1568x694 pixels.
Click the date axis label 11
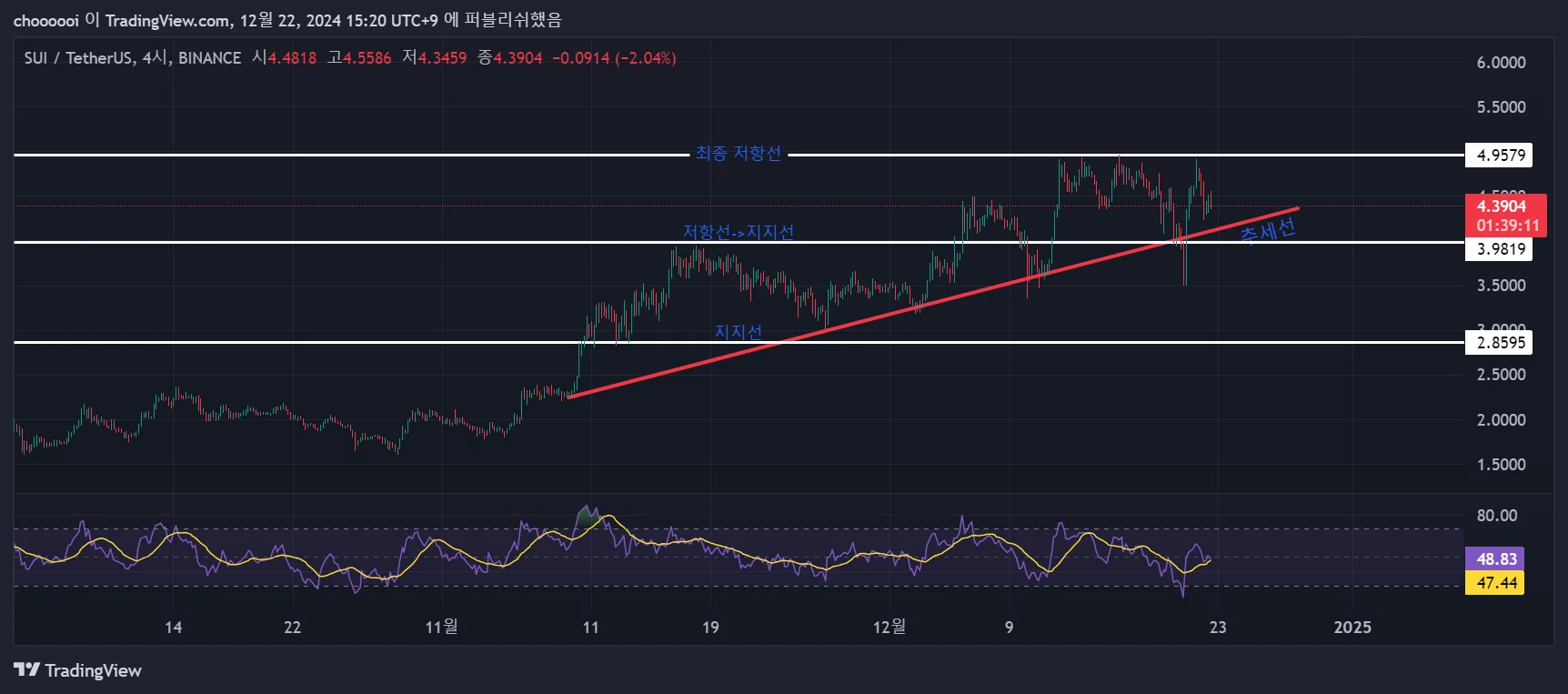pyautogui.click(x=591, y=627)
